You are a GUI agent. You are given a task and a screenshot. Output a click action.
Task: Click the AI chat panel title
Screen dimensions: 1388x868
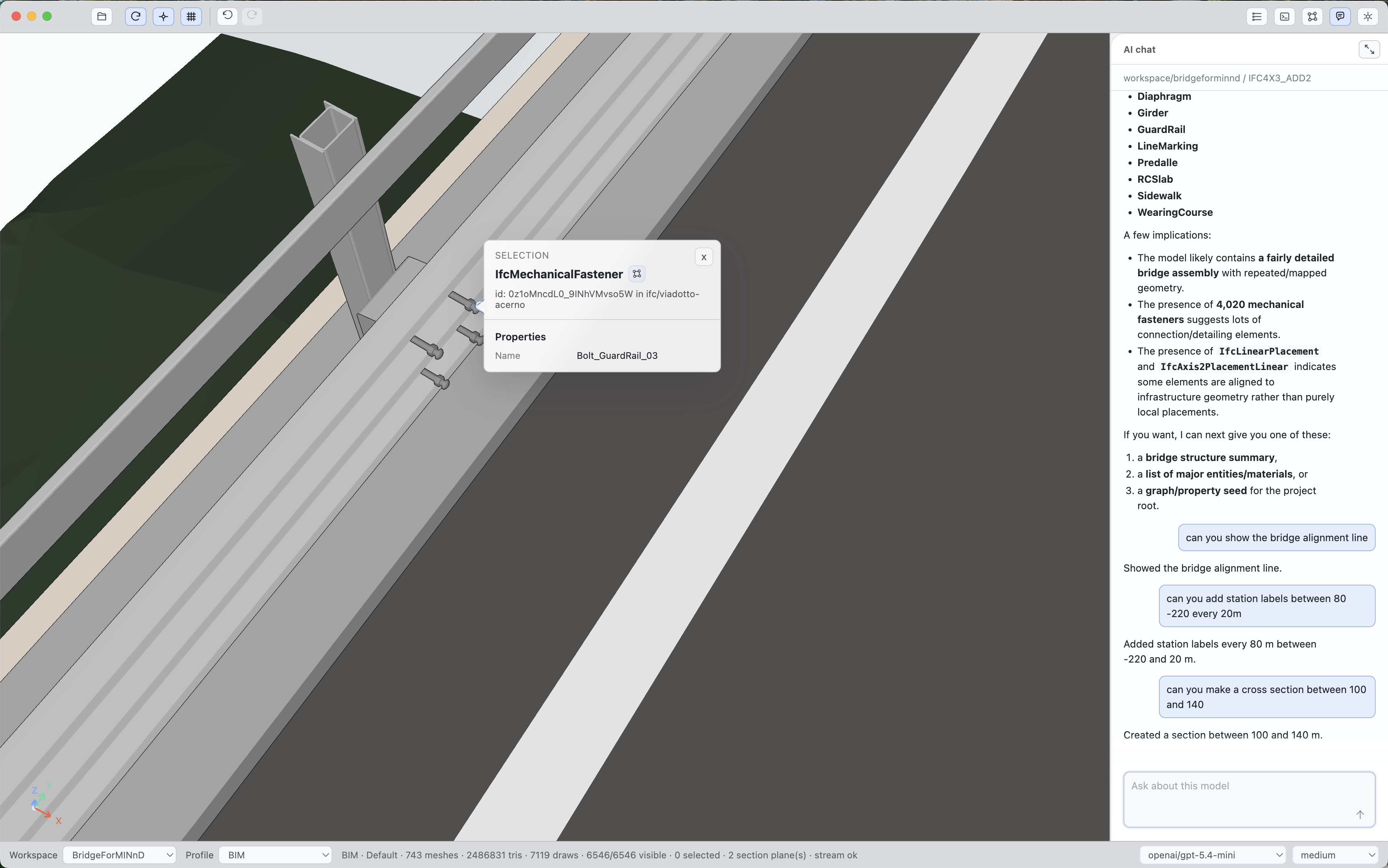(1139, 49)
